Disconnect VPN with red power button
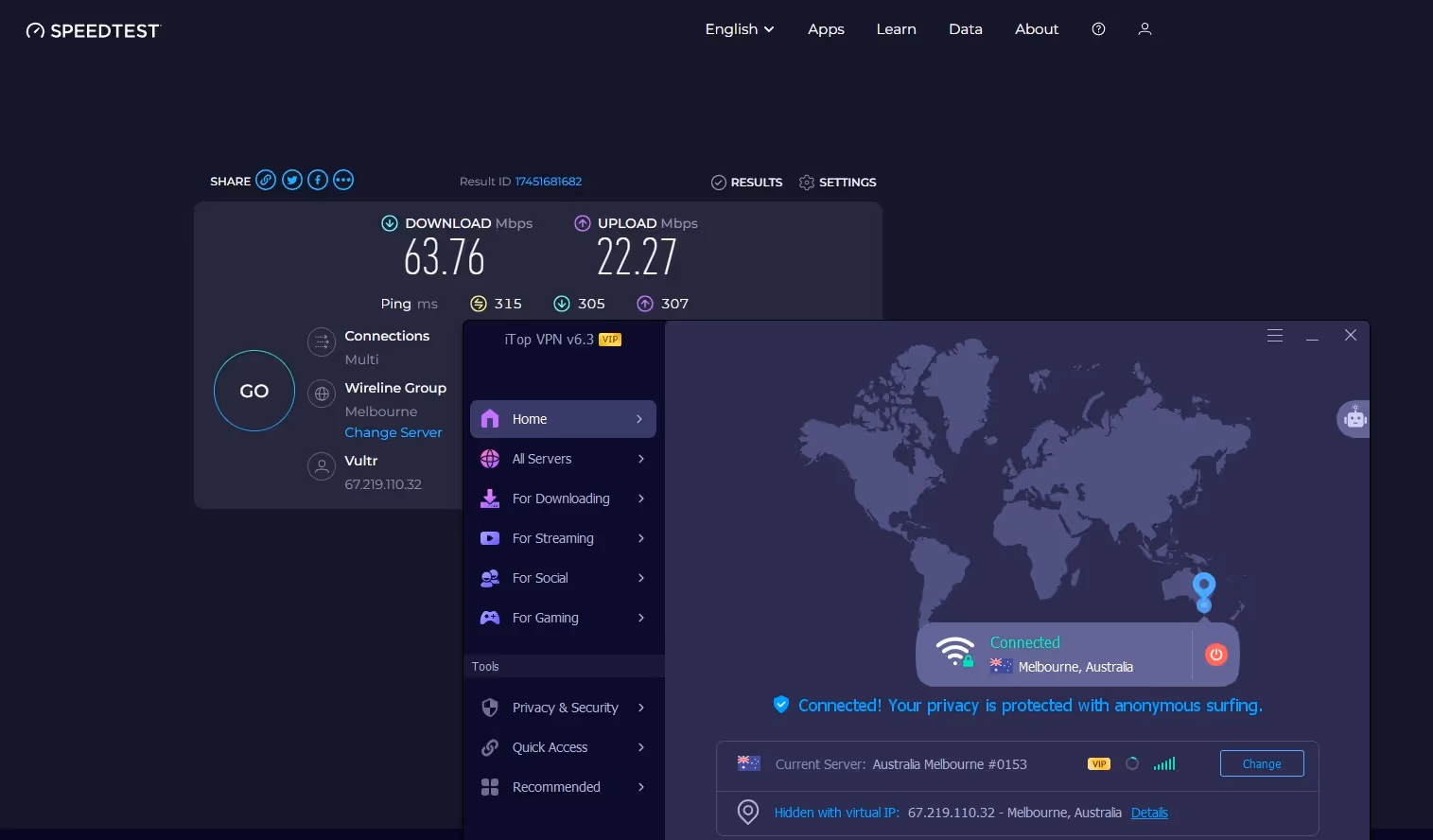This screenshot has height=840, width=1433. tap(1216, 654)
